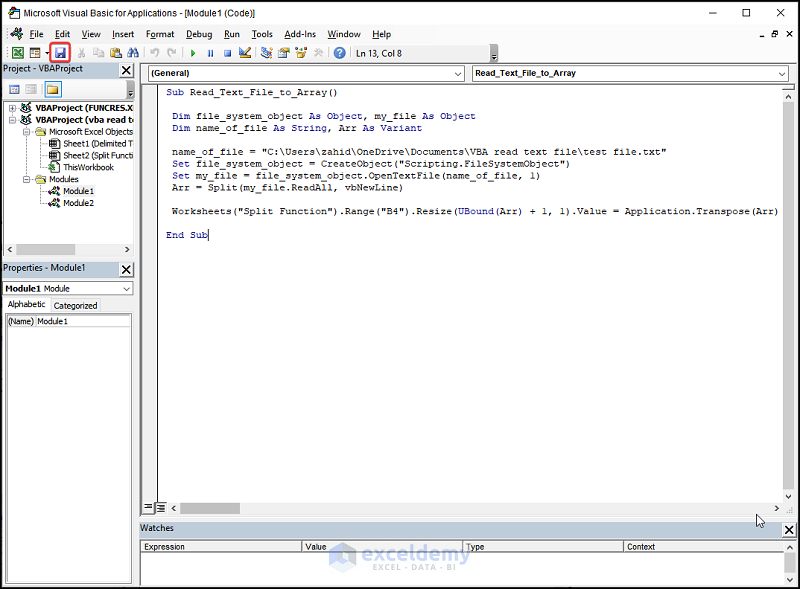This screenshot has width=800, height=589.
Task: Collapse the Modules folder in the project tree
Action: 28,180
